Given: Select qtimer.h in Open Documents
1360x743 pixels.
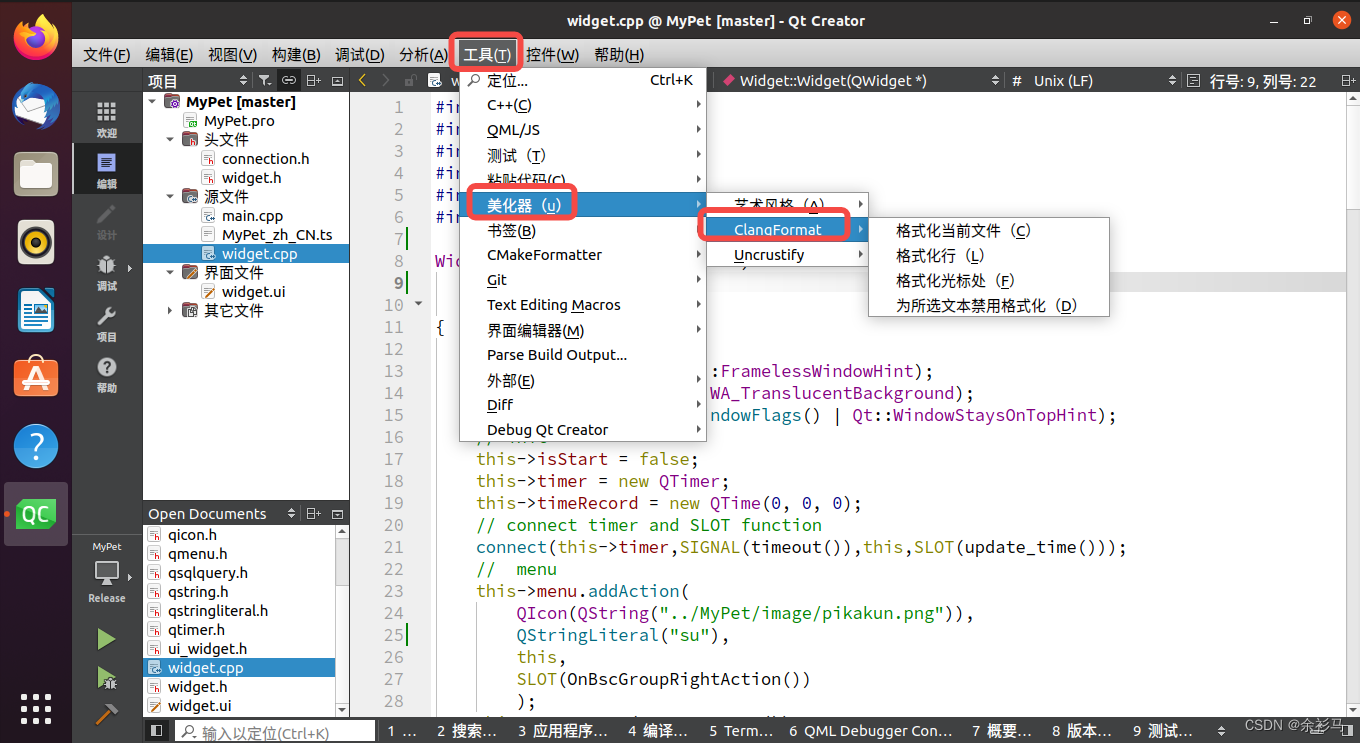Looking at the screenshot, I should point(196,630).
